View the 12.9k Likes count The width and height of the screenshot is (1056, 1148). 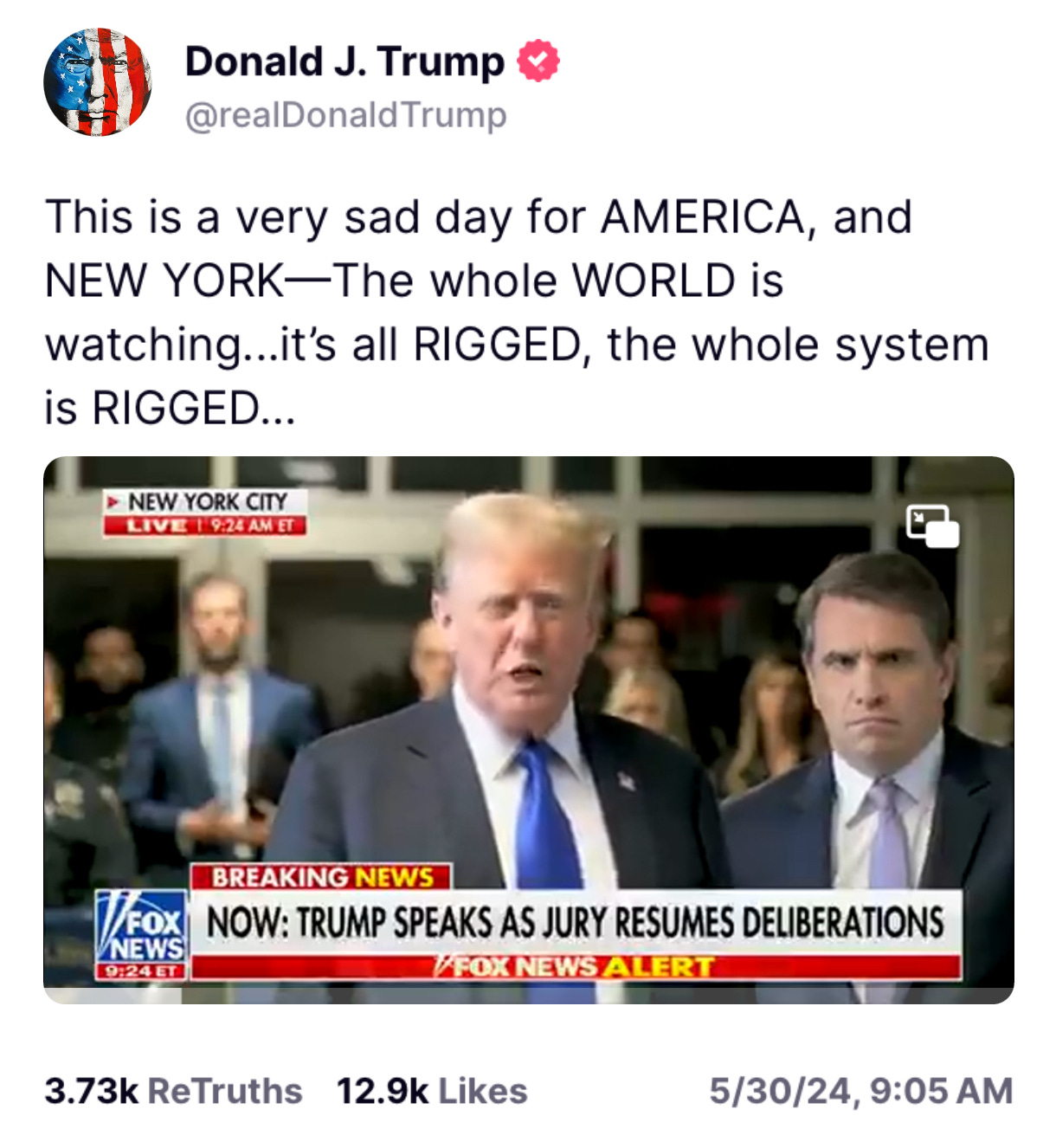432,1091
